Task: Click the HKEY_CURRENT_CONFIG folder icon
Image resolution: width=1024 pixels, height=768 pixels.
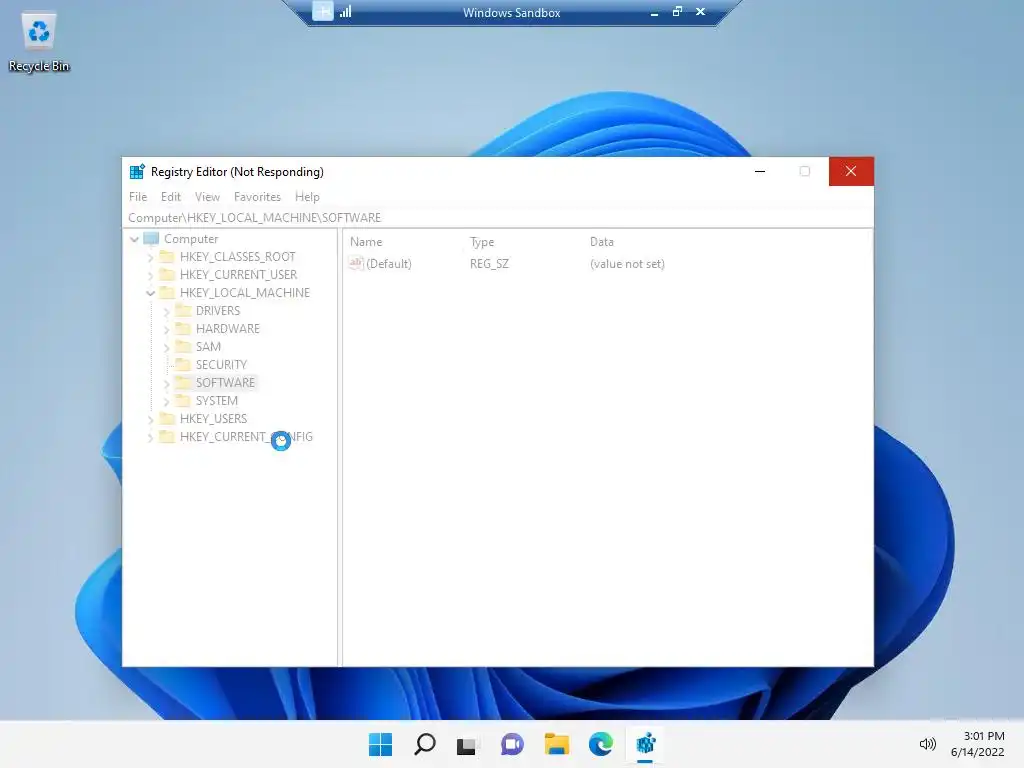Action: (x=167, y=436)
